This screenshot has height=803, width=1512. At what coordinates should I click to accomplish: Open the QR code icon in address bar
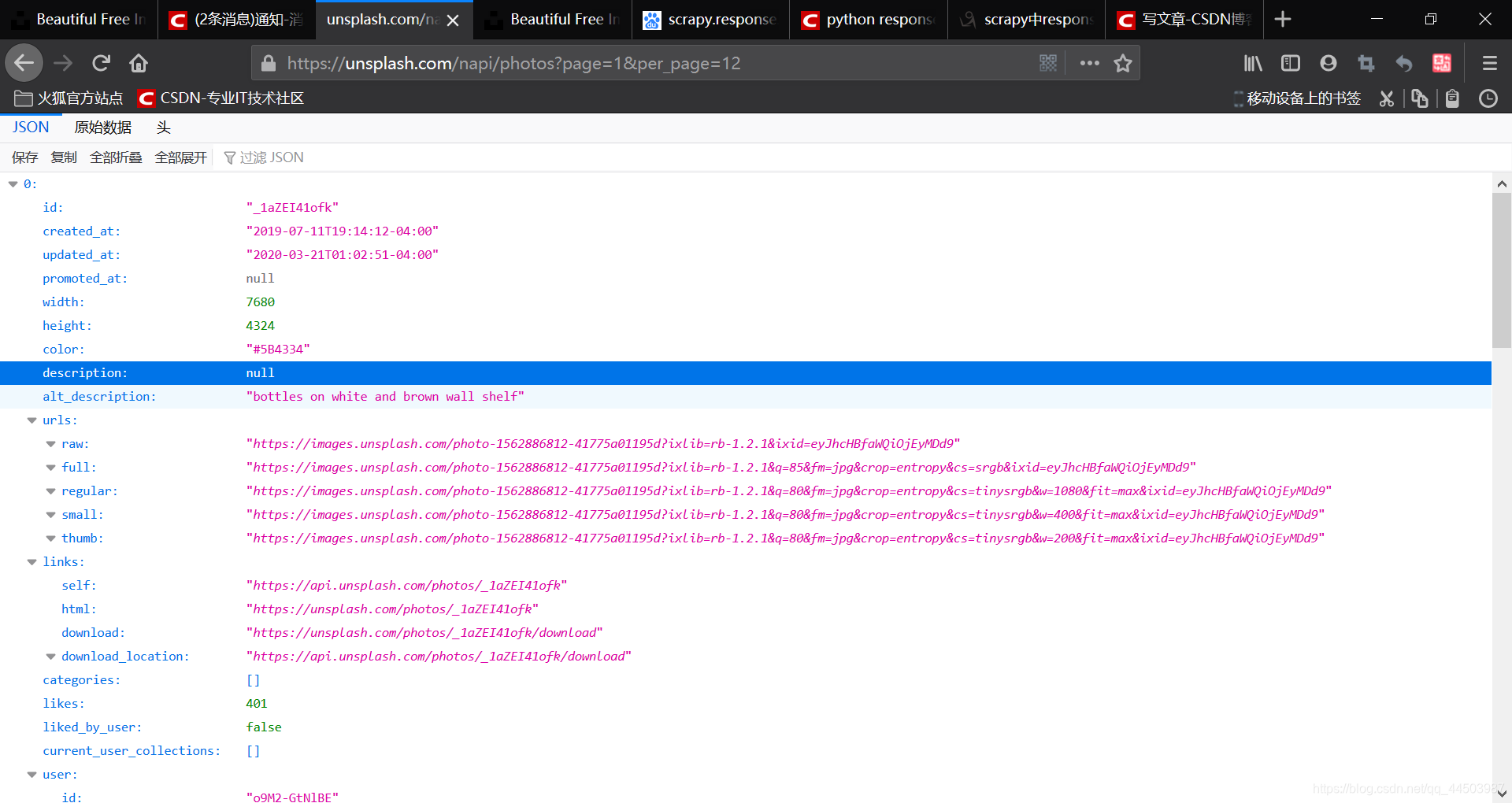click(1047, 63)
